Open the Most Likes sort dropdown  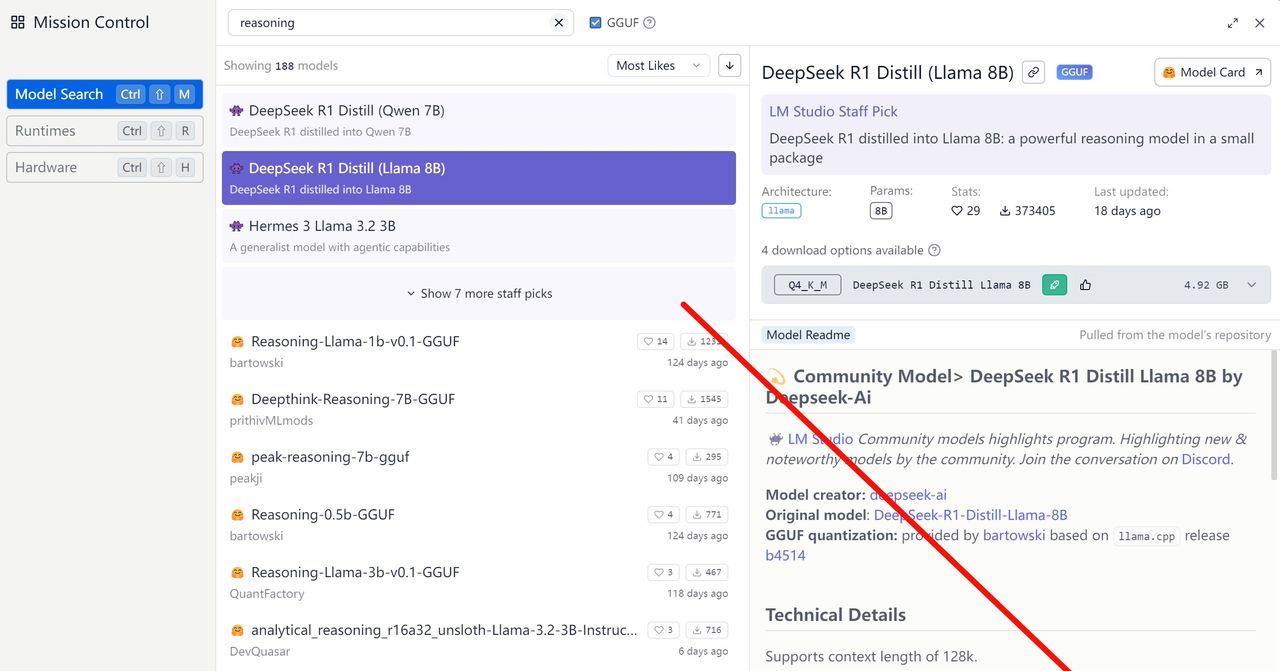659,66
